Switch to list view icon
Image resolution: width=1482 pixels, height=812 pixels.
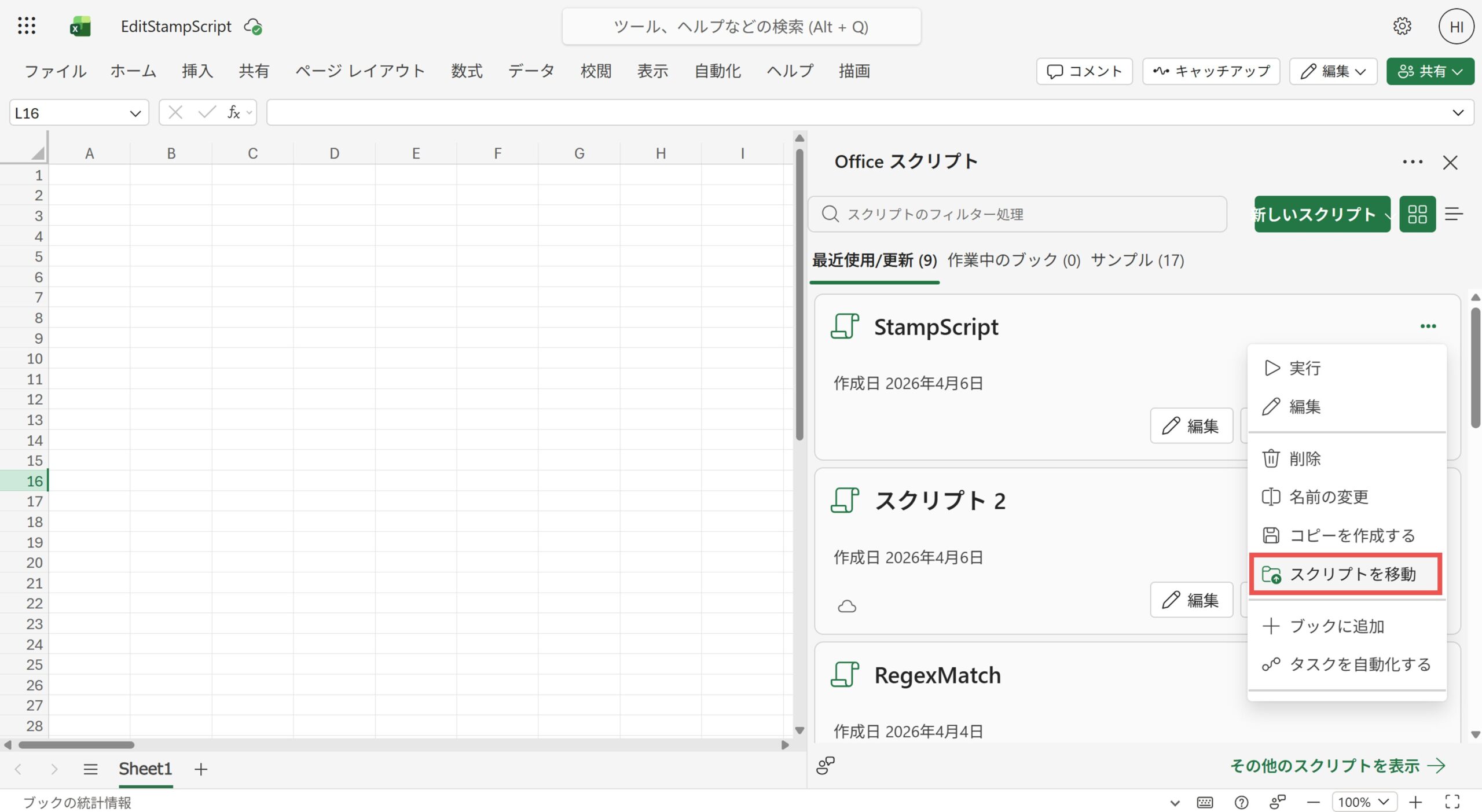1454,214
